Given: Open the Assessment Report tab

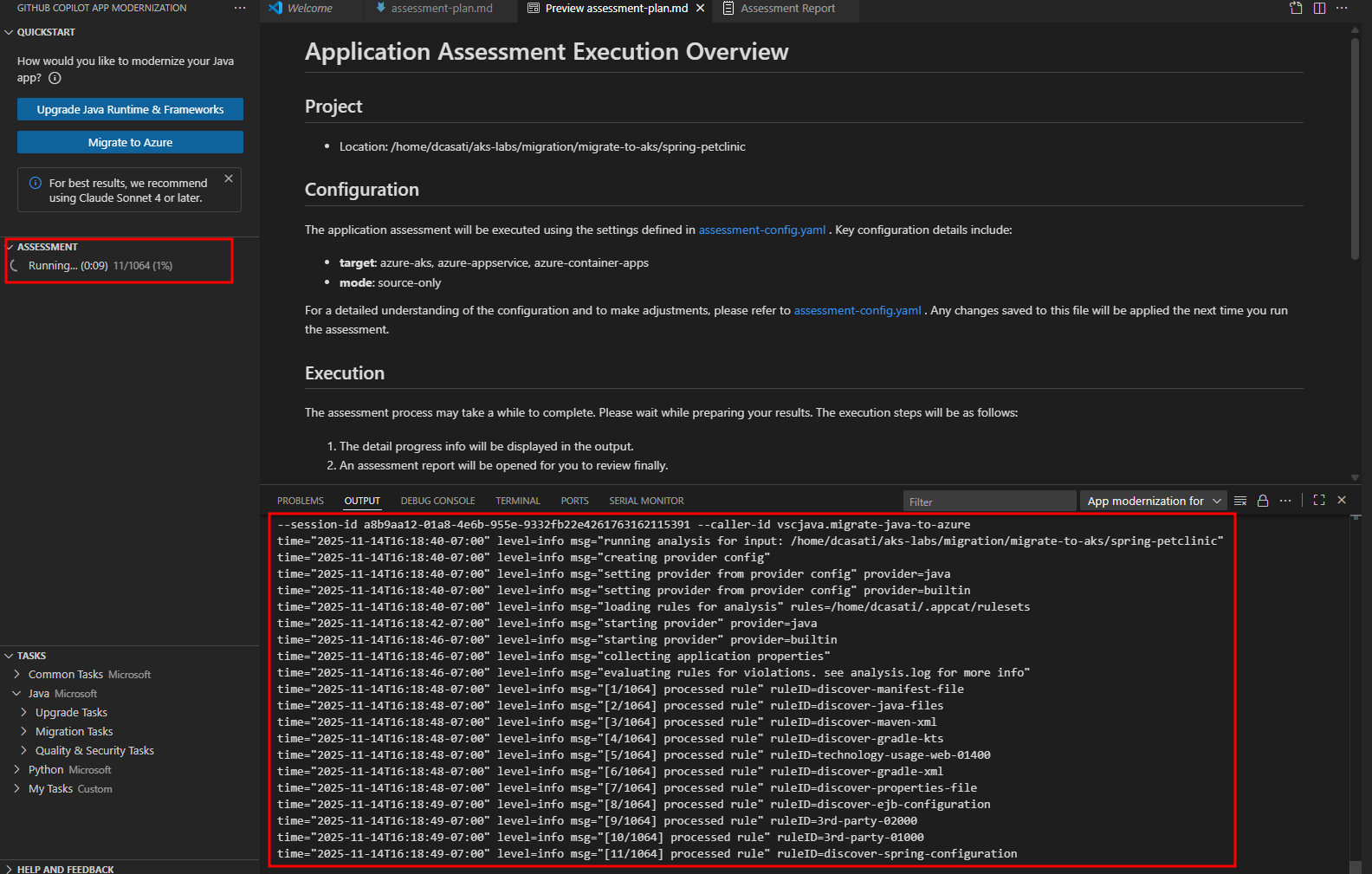Looking at the screenshot, I should tap(787, 9).
